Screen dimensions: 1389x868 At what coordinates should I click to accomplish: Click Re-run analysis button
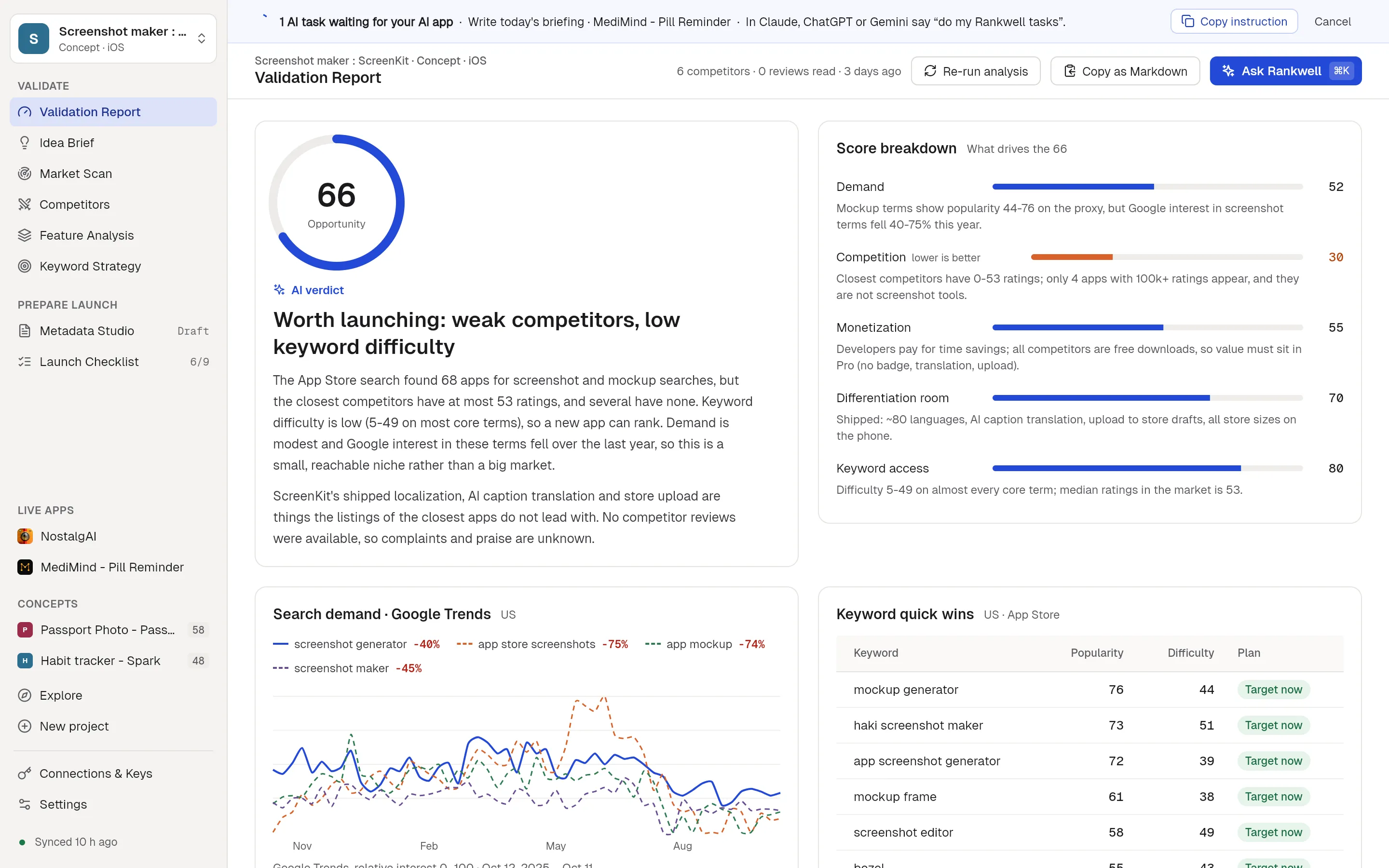point(976,71)
